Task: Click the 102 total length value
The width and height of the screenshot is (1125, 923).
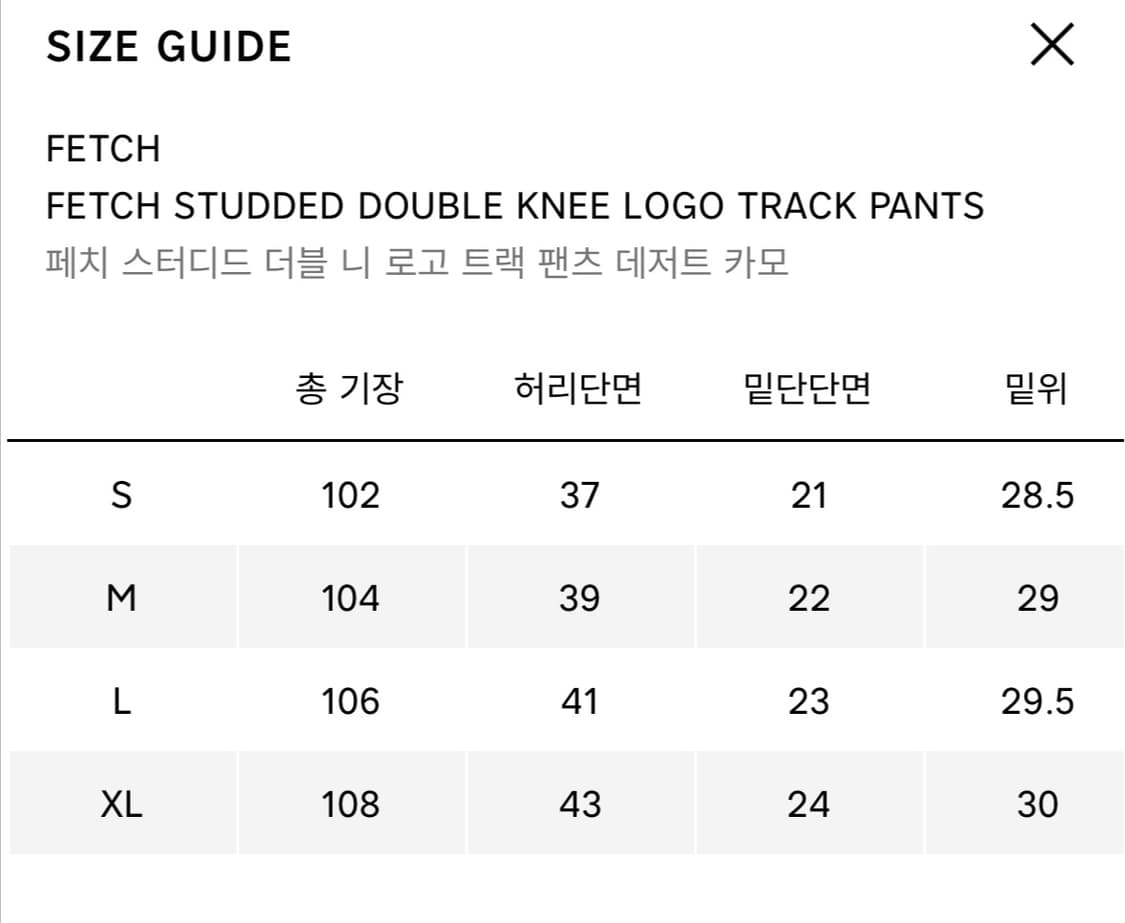Action: click(350, 495)
